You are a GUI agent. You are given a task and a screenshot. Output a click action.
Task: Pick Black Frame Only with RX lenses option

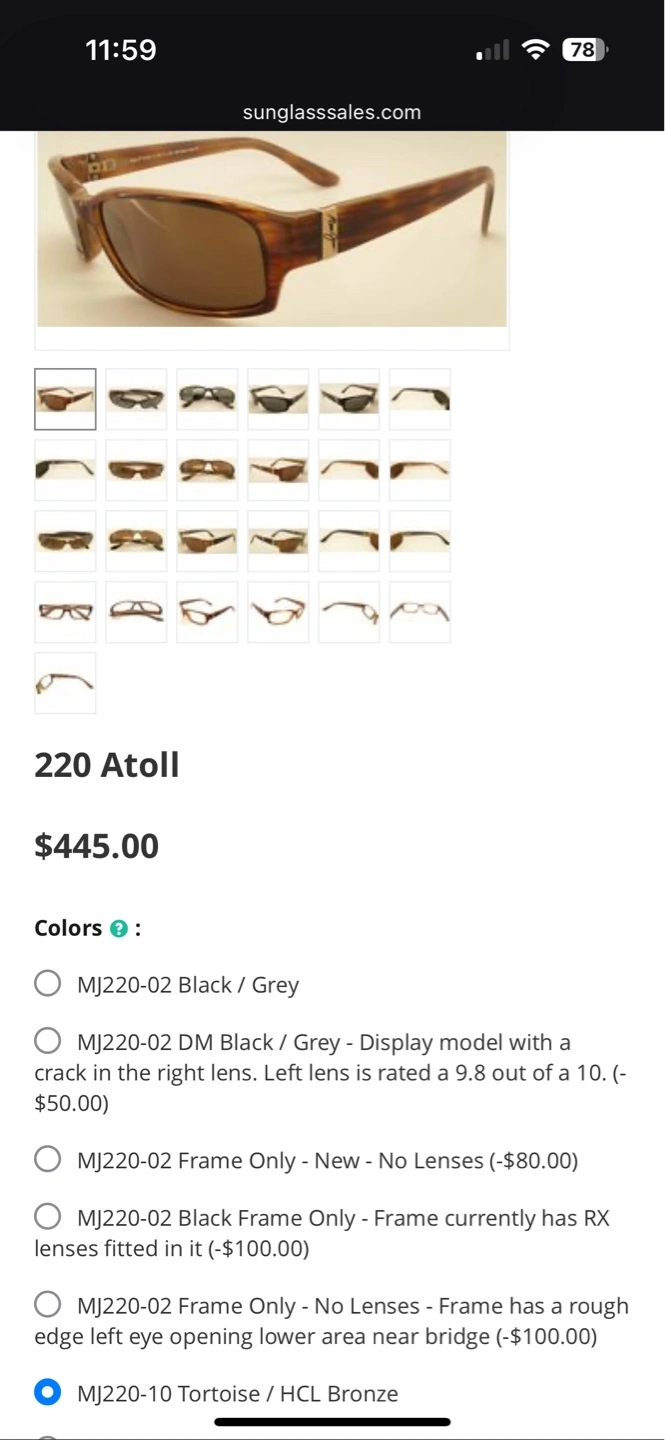tap(48, 1218)
